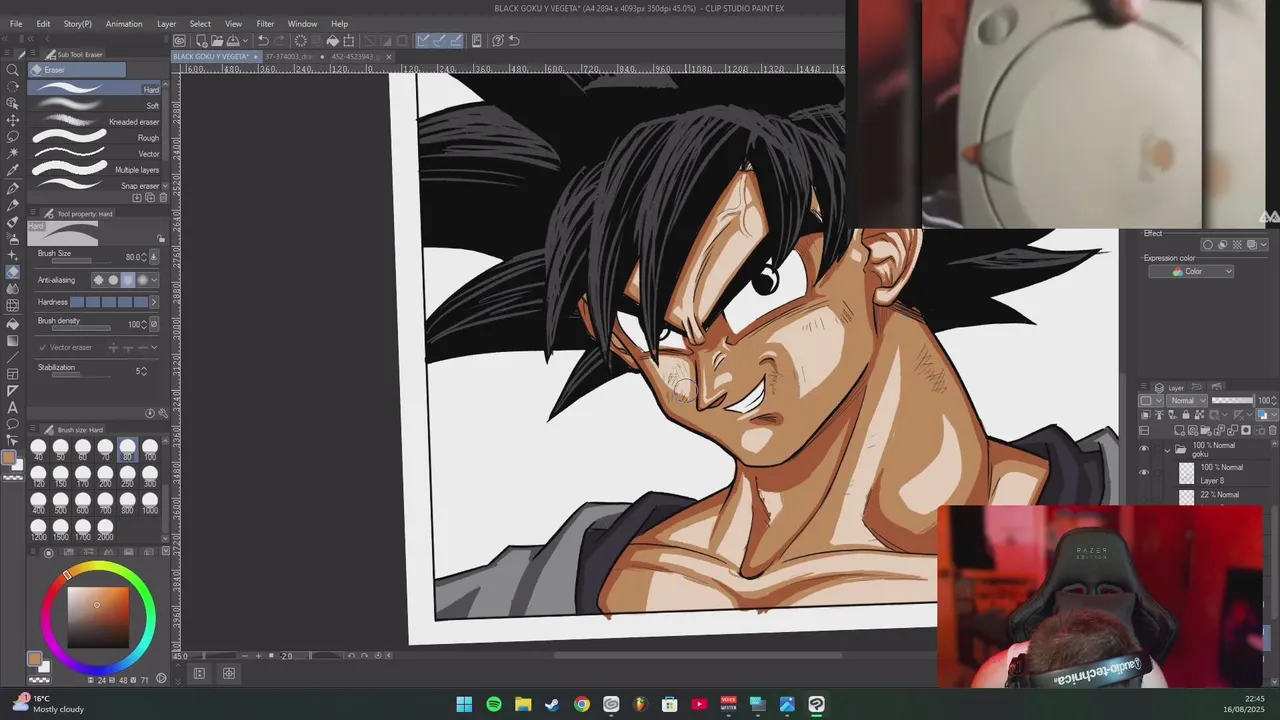
Task: Click the Open file folder icon
Action: 216,41
